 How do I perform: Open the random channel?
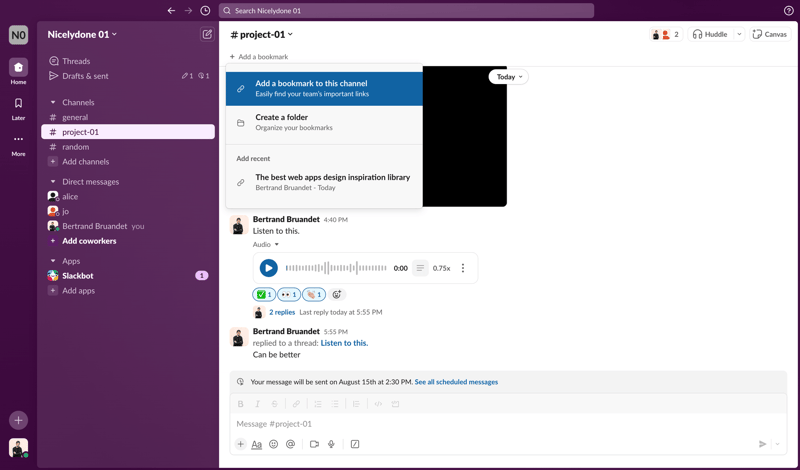coord(128,146)
